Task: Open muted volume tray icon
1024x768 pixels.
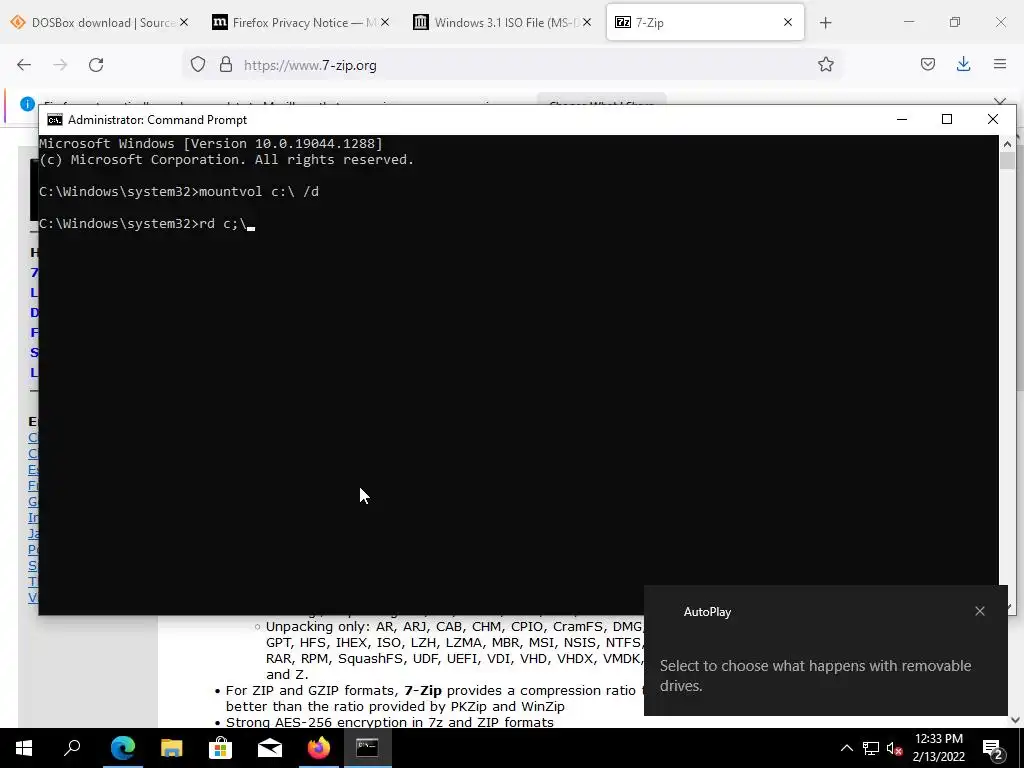Action: click(x=895, y=748)
